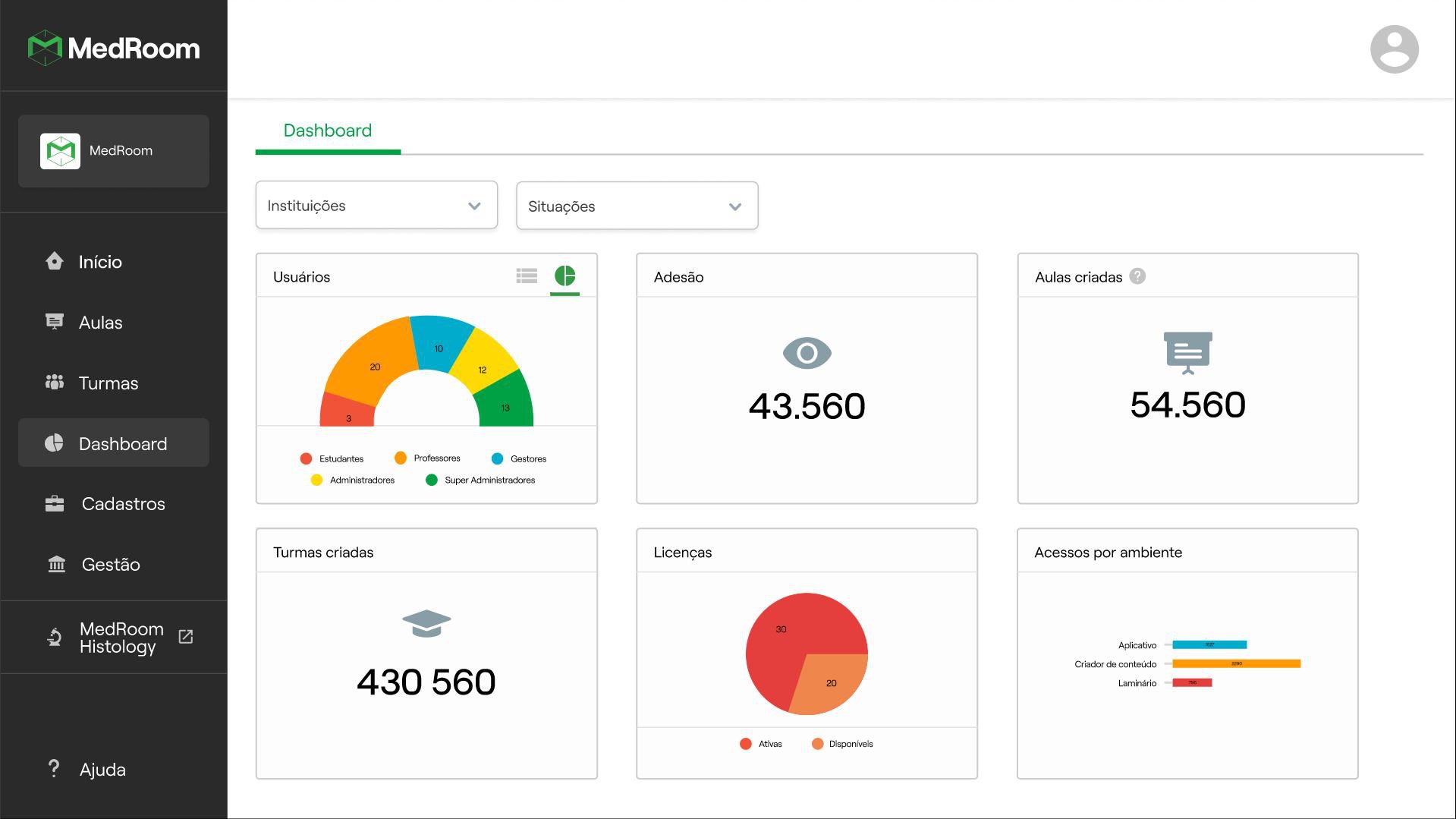
Task: Click the Adesão eye icon
Action: coord(807,353)
